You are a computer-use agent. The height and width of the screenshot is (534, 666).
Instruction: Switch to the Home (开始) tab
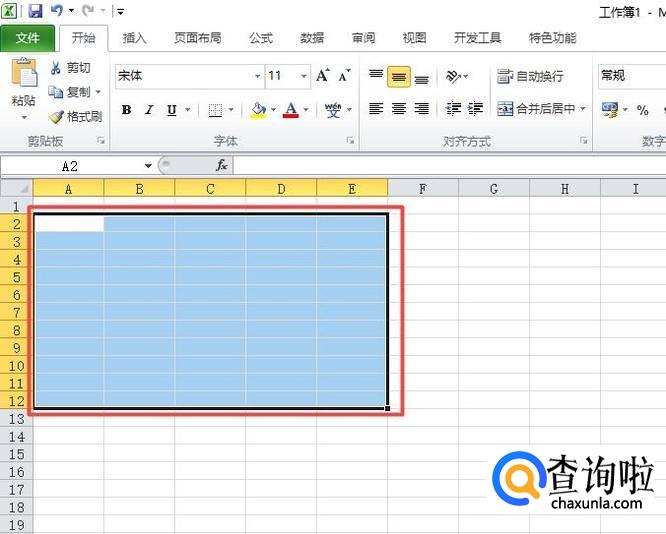[x=83, y=38]
